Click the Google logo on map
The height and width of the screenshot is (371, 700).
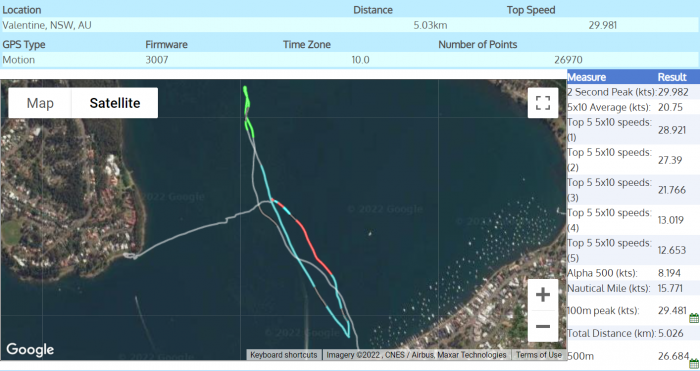30,350
